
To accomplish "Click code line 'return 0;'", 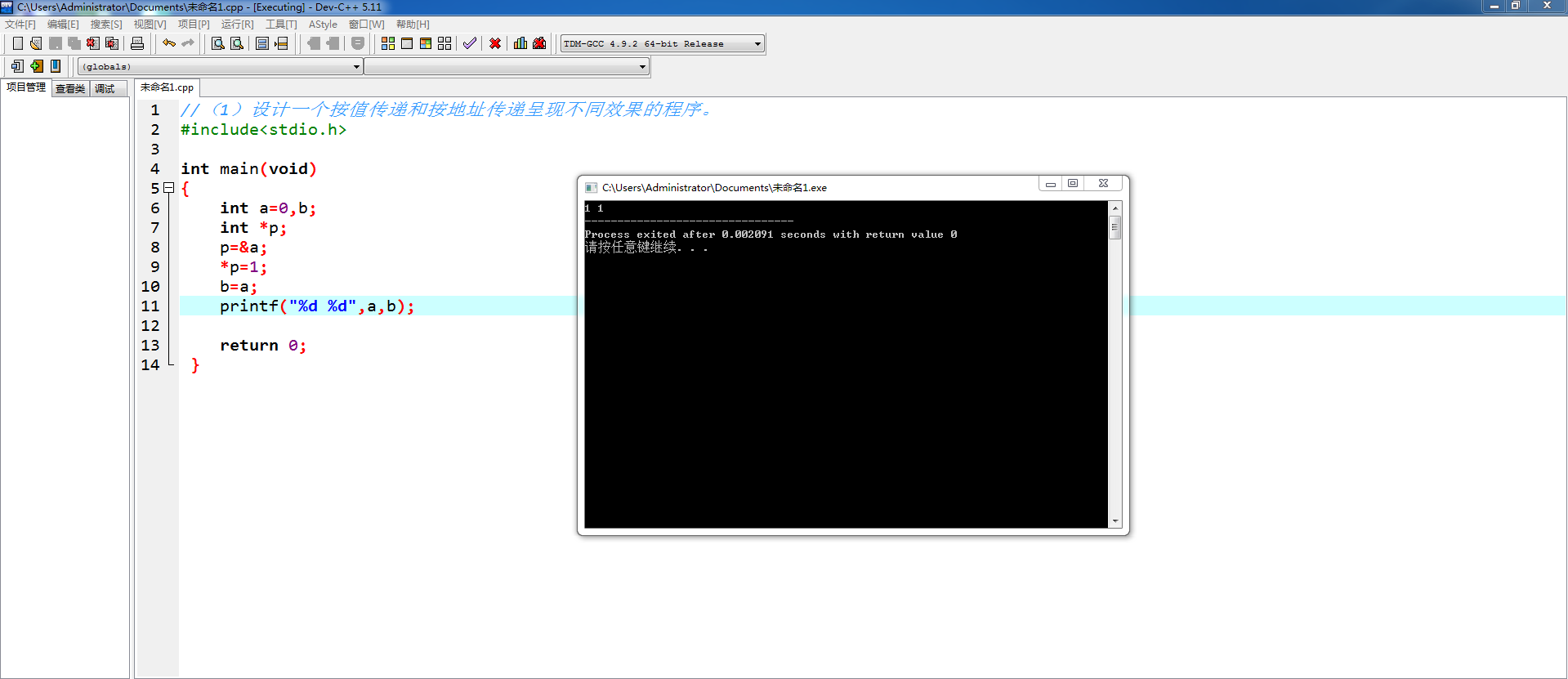I will click(263, 346).
